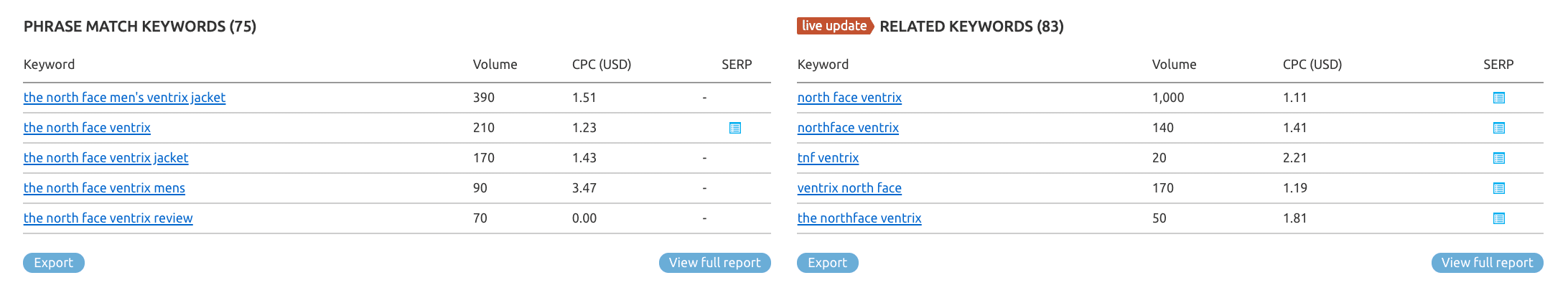The height and width of the screenshot is (293, 1568).
Task: Show SERP snapshot for 'tnf ventrix'
Action: [x=1499, y=158]
